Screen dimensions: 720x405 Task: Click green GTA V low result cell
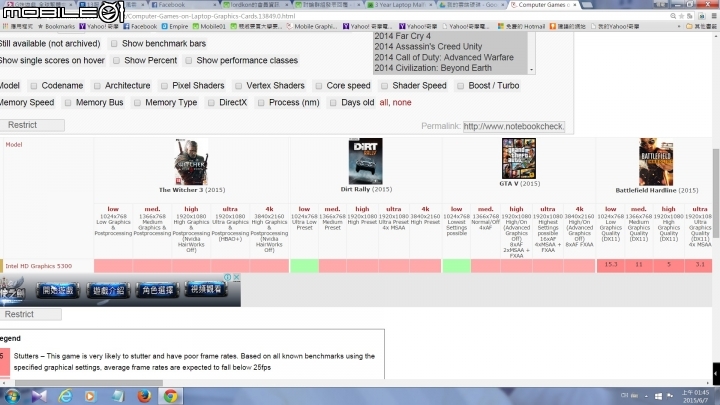pyautogui.click(x=456, y=266)
